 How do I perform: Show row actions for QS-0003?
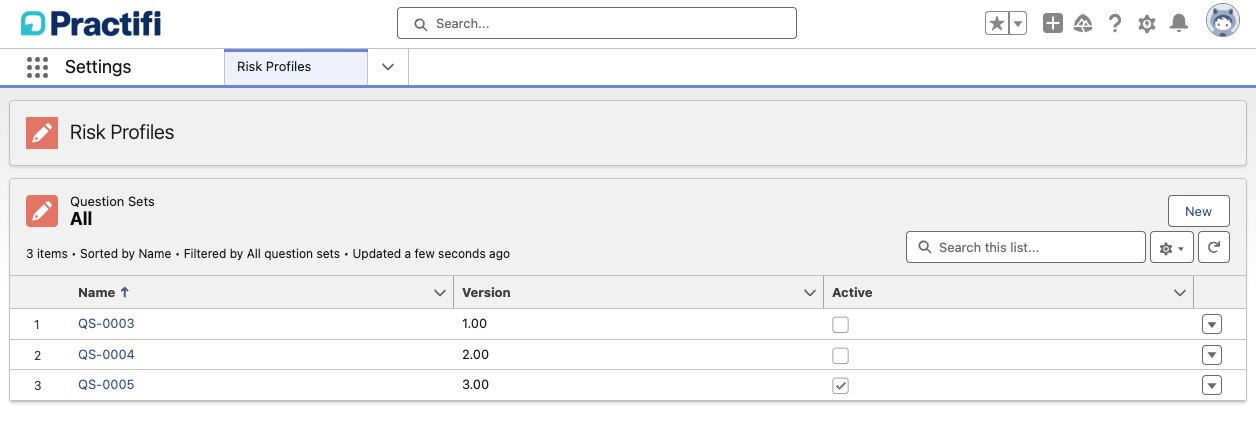point(1212,324)
